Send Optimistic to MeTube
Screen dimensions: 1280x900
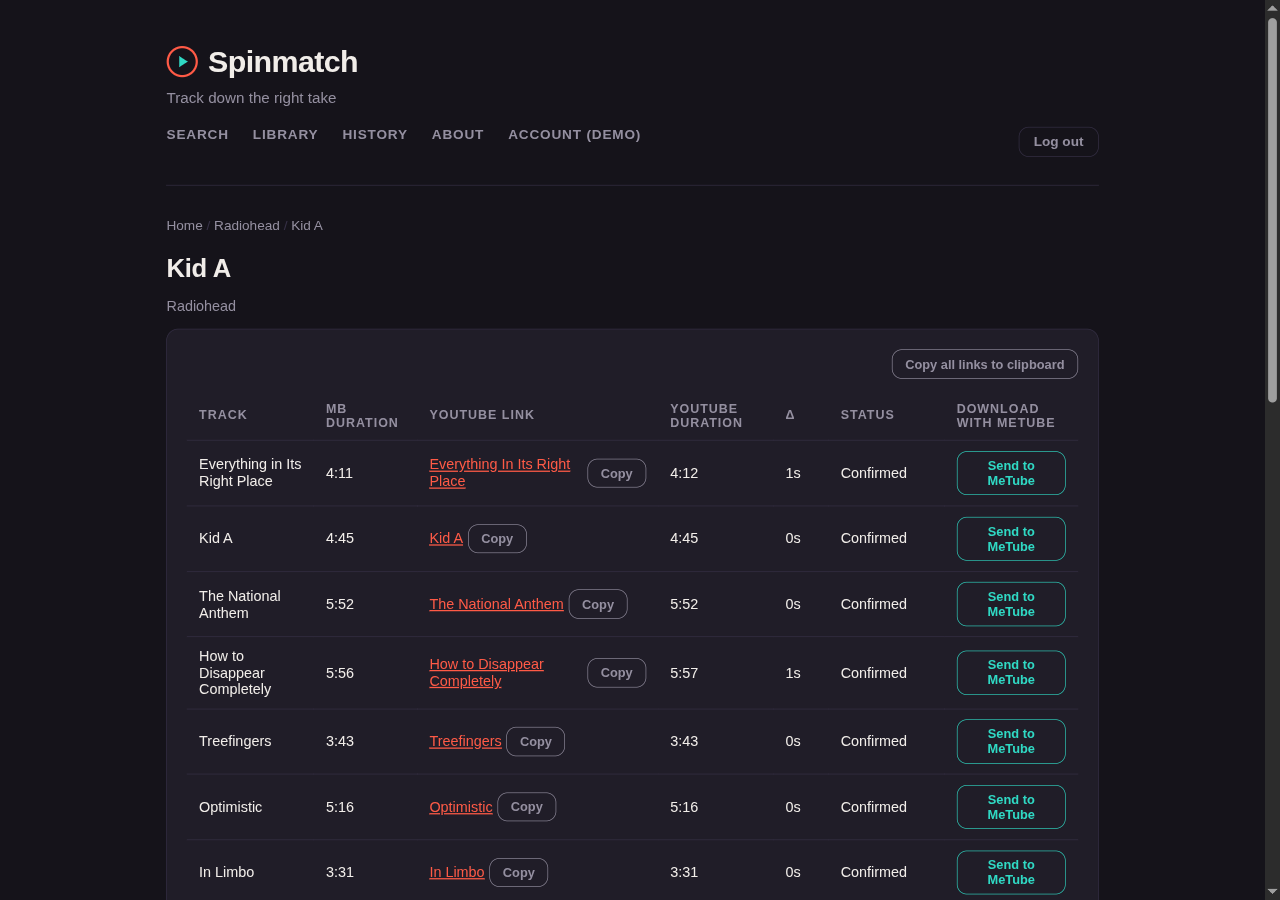coord(1011,807)
